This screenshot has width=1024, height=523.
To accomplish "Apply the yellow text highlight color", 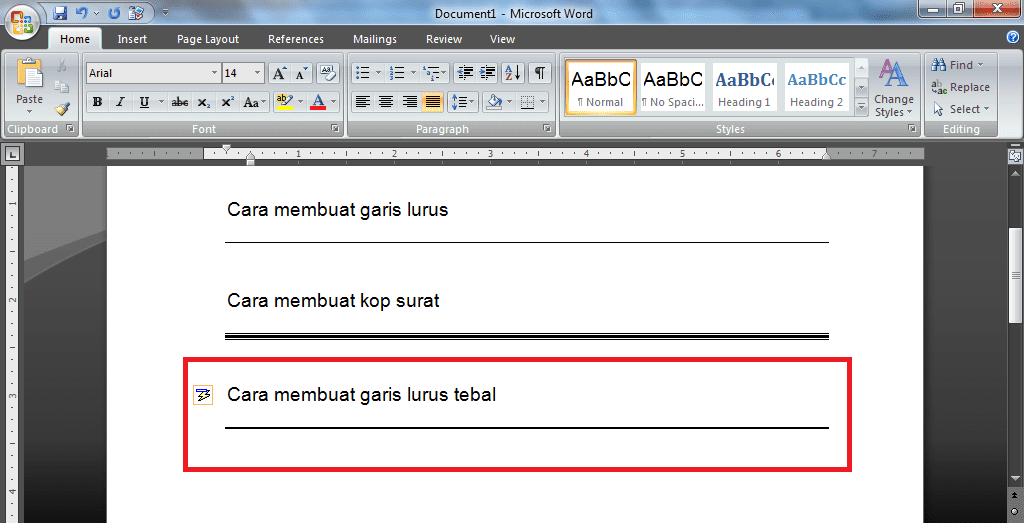I will pos(285,103).
